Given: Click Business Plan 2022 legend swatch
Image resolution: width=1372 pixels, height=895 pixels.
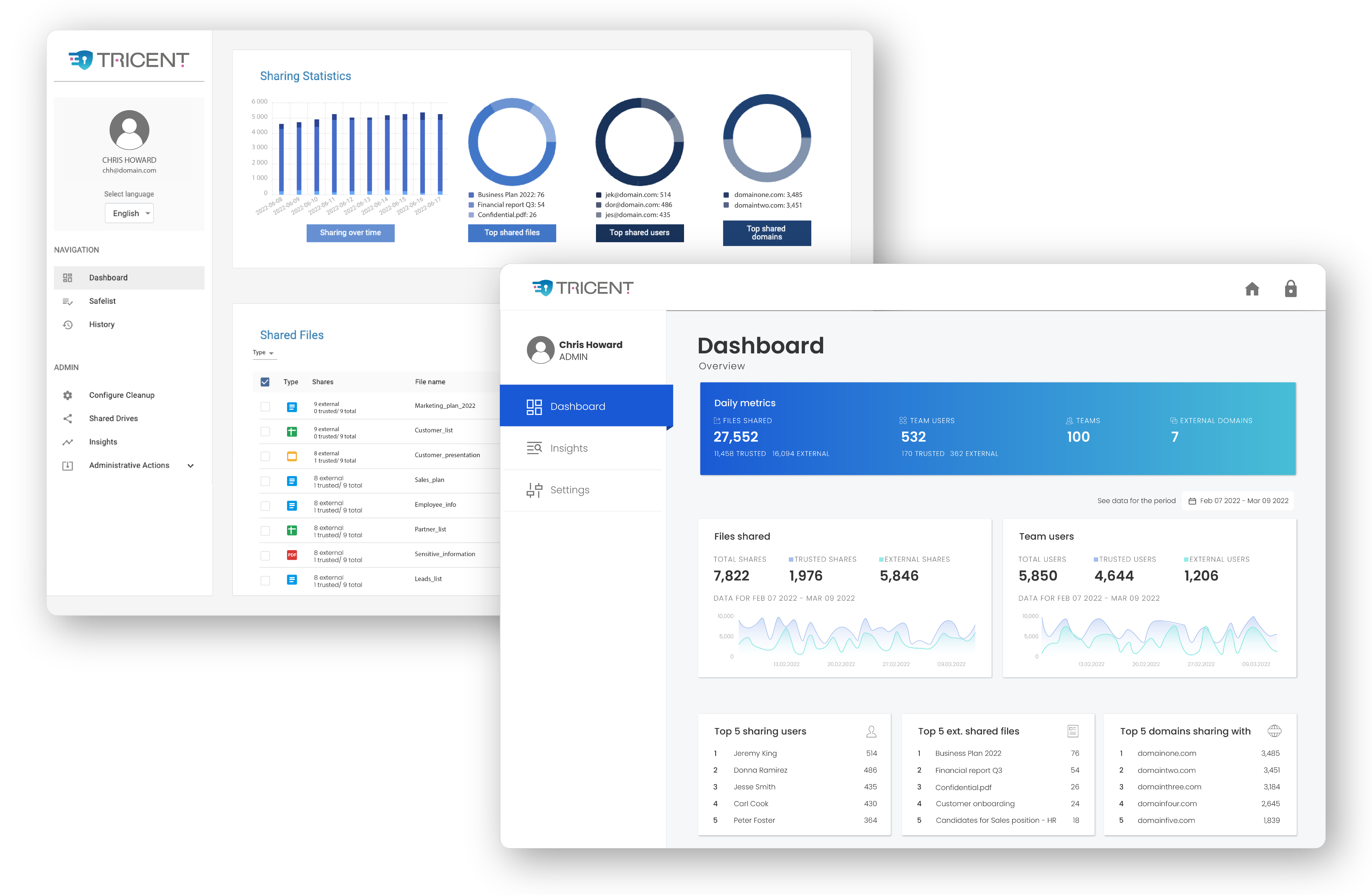Looking at the screenshot, I should click(x=471, y=195).
